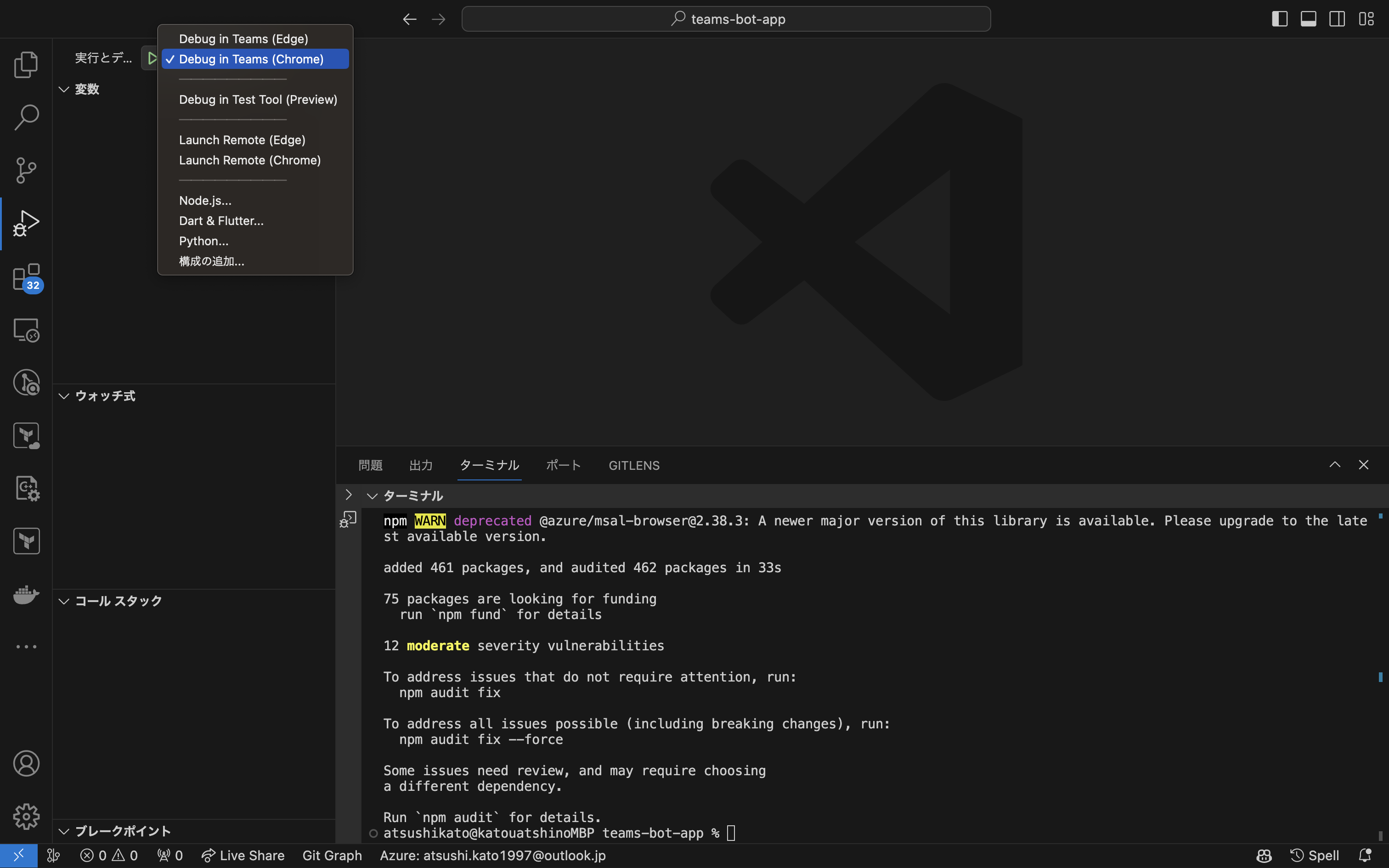Click Git Graph in status bar
1389x868 pixels.
tap(333, 855)
